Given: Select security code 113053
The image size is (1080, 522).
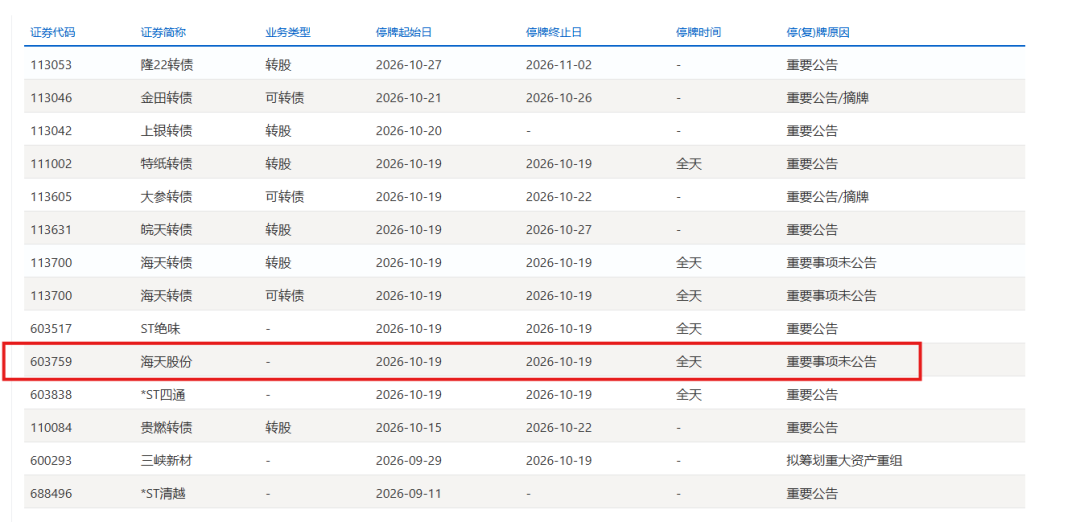Looking at the screenshot, I should point(51,65).
